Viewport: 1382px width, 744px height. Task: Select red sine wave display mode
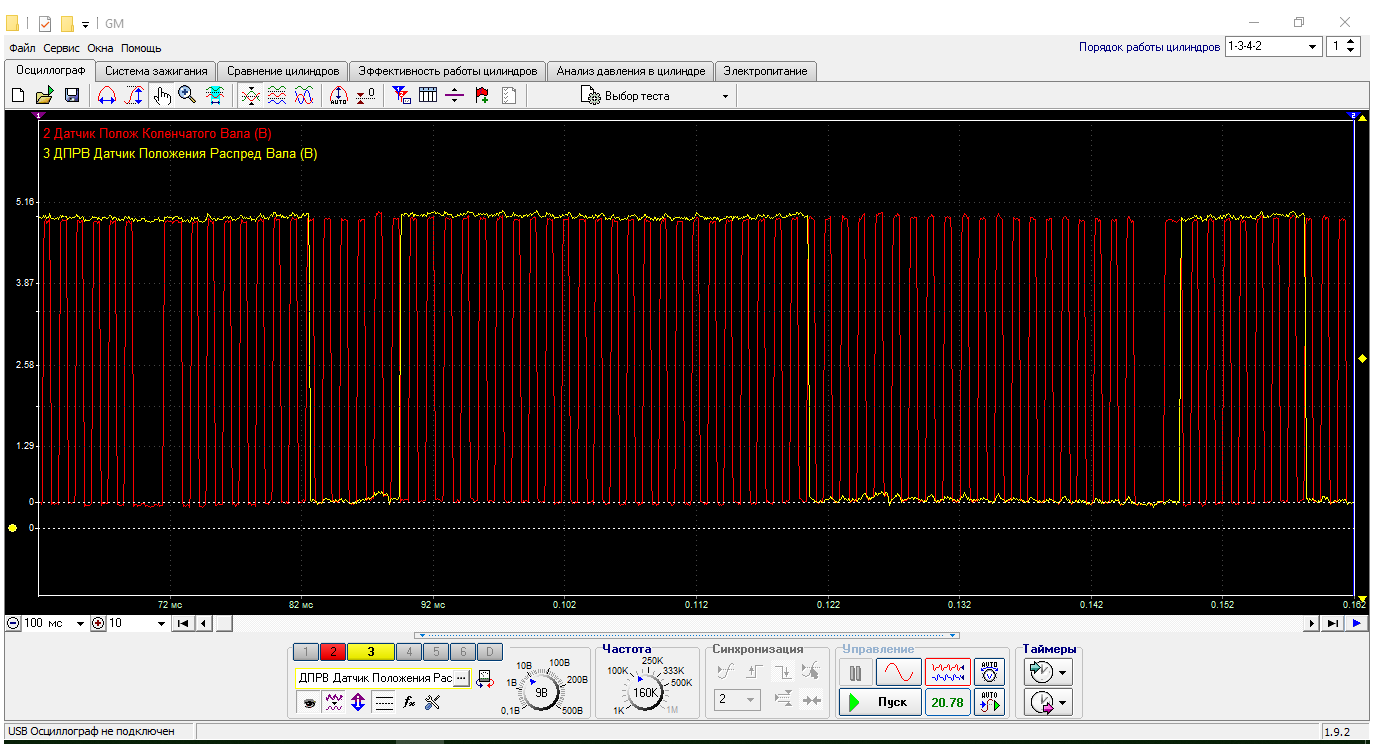tap(898, 672)
